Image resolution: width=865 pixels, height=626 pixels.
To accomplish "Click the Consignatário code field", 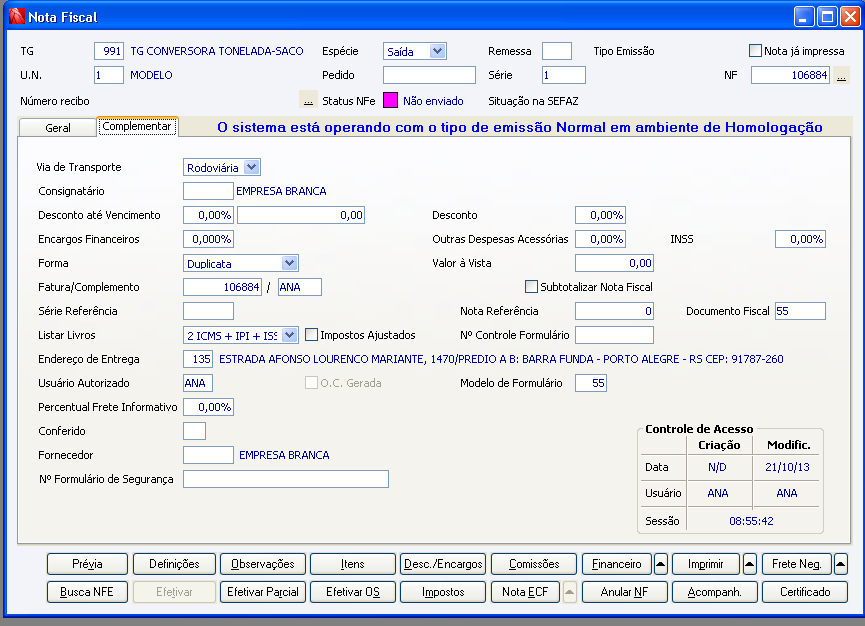I will (x=208, y=191).
